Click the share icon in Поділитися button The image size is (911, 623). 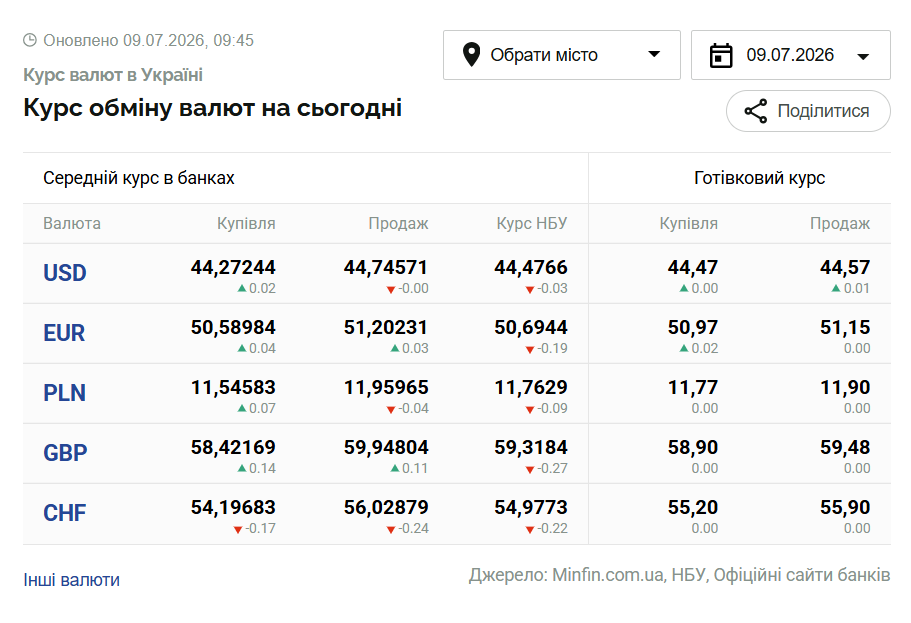pos(756,111)
